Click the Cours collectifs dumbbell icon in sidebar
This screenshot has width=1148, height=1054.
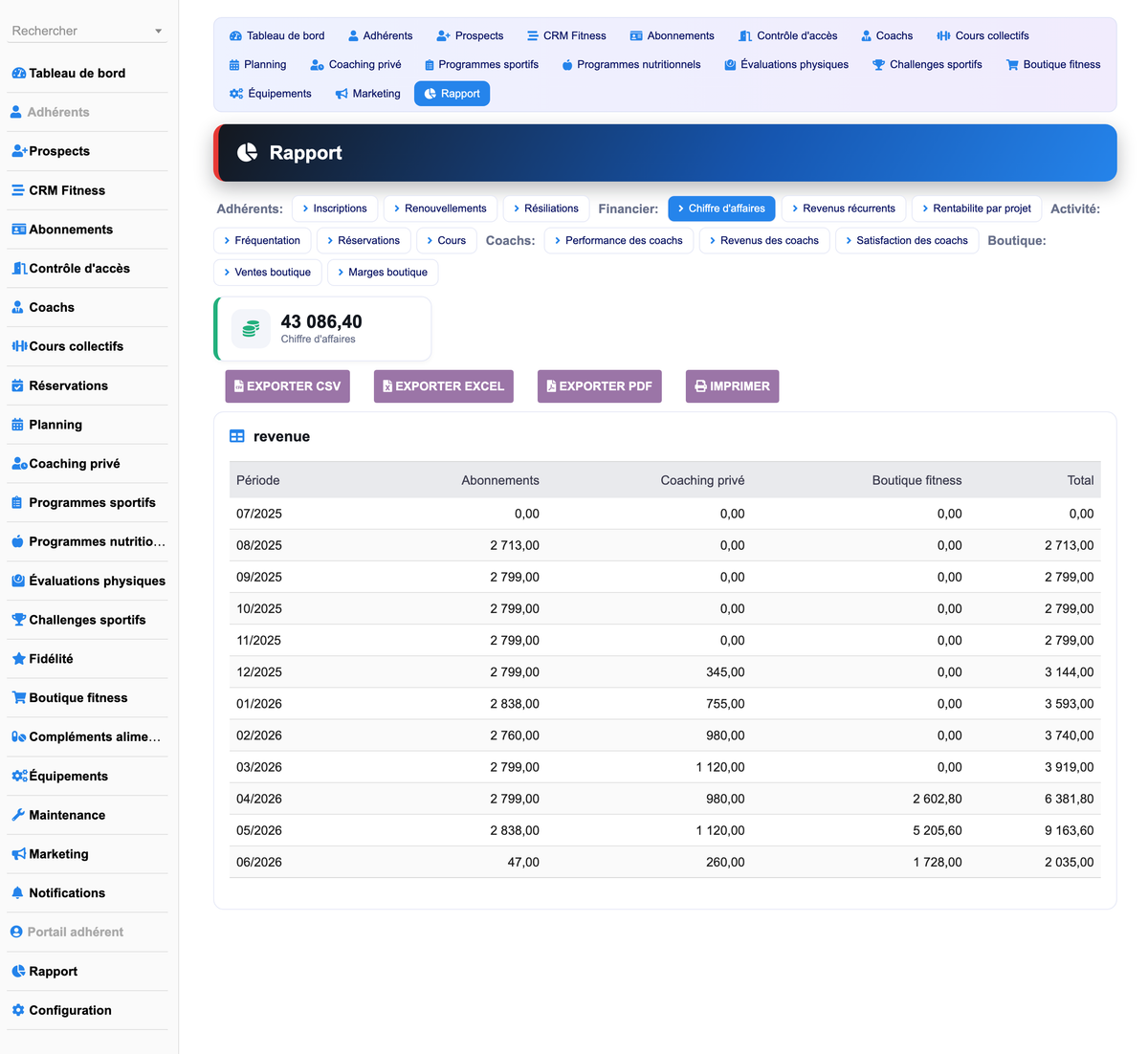pyautogui.click(x=18, y=346)
